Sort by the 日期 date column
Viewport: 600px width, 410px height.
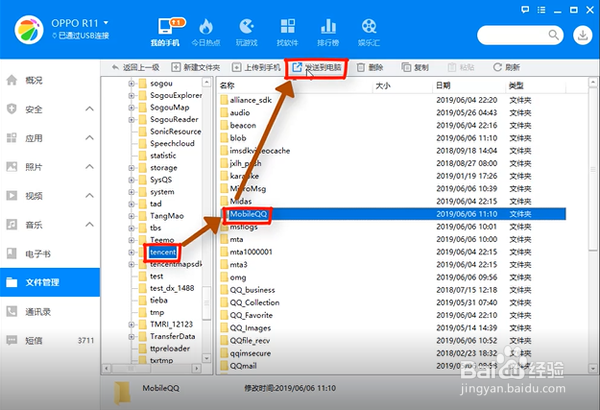tap(468, 86)
